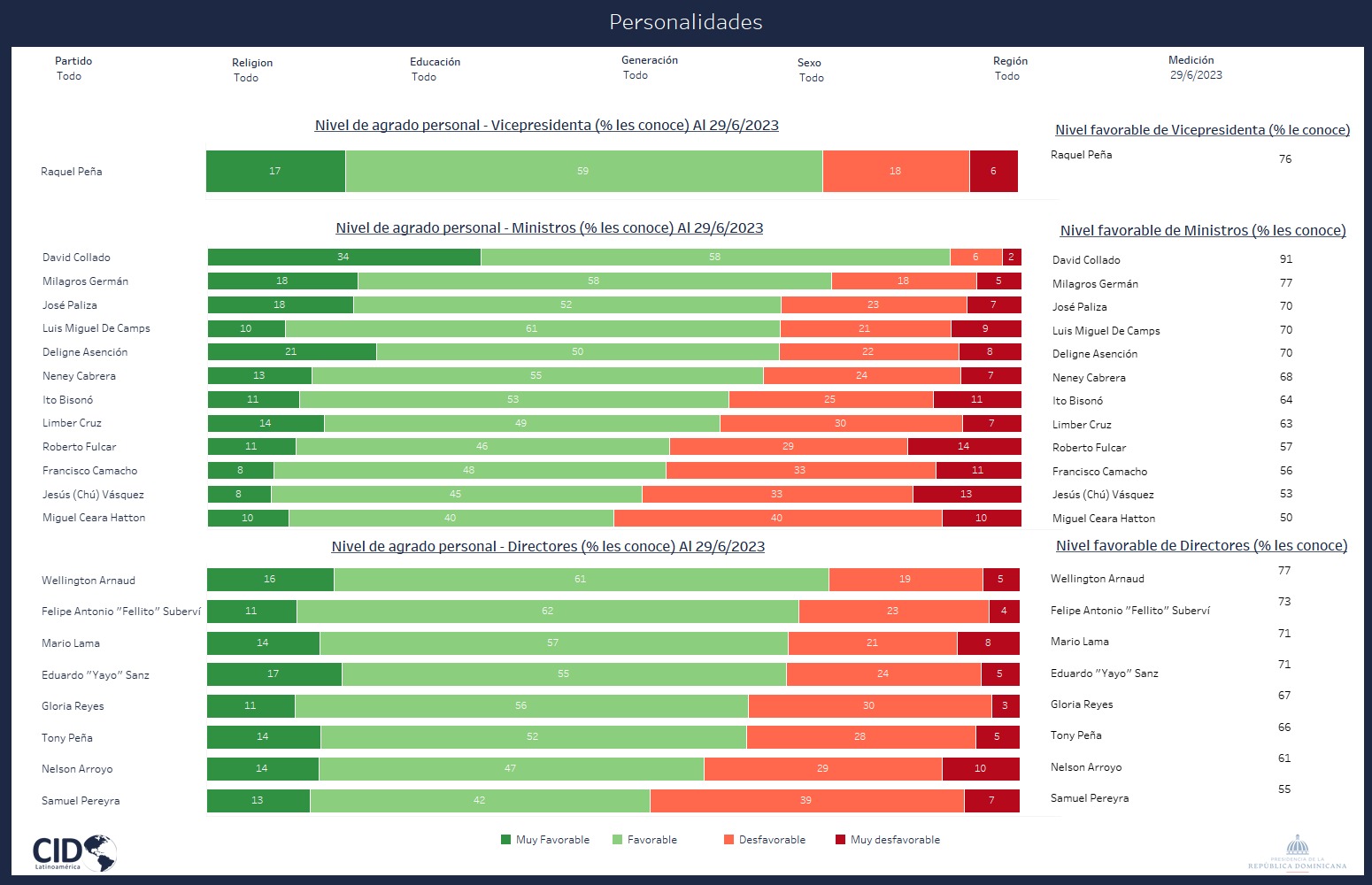Click David Collado's dark green 34 bar segment
The image size is (1372, 885).
point(344,258)
